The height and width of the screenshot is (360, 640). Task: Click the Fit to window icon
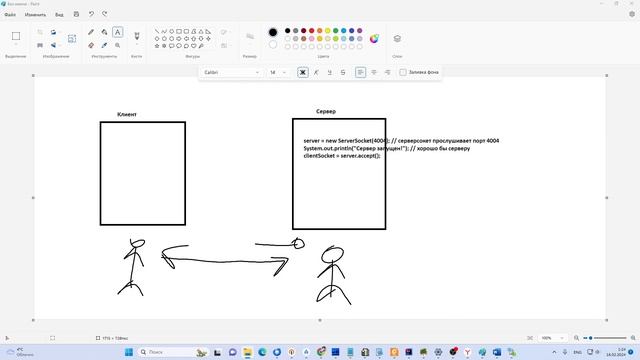pyautogui.click(x=530, y=338)
